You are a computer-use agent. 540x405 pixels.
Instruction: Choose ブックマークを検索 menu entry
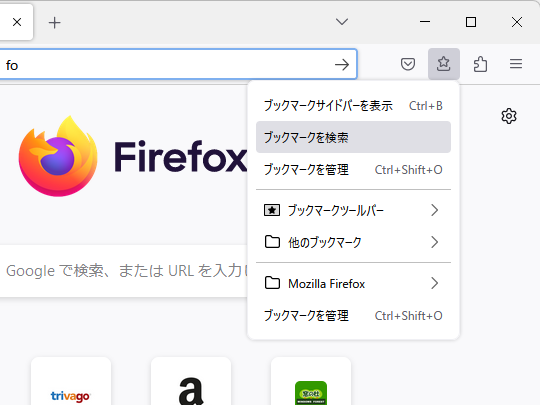click(353, 137)
